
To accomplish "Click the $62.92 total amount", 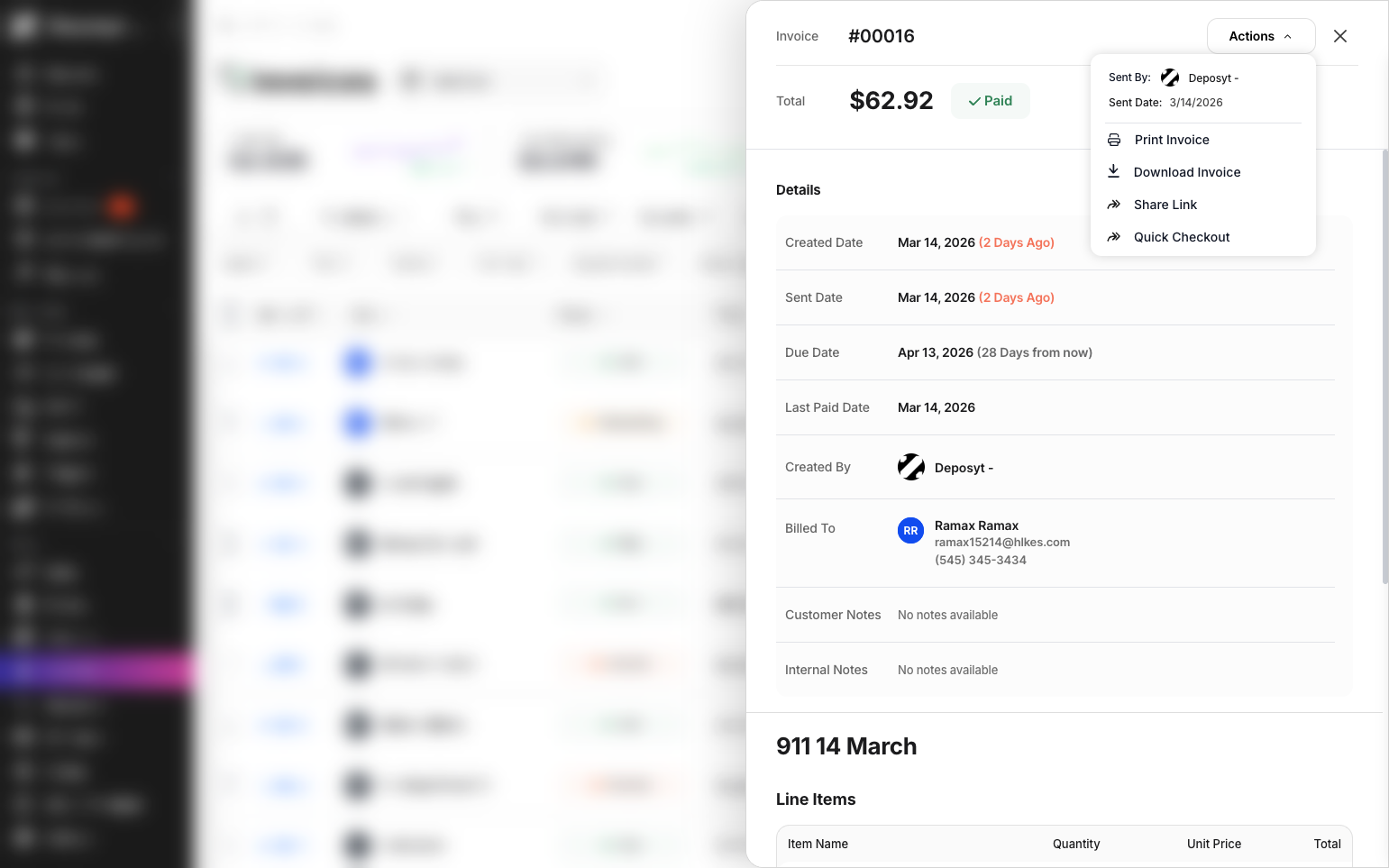I will click(891, 100).
